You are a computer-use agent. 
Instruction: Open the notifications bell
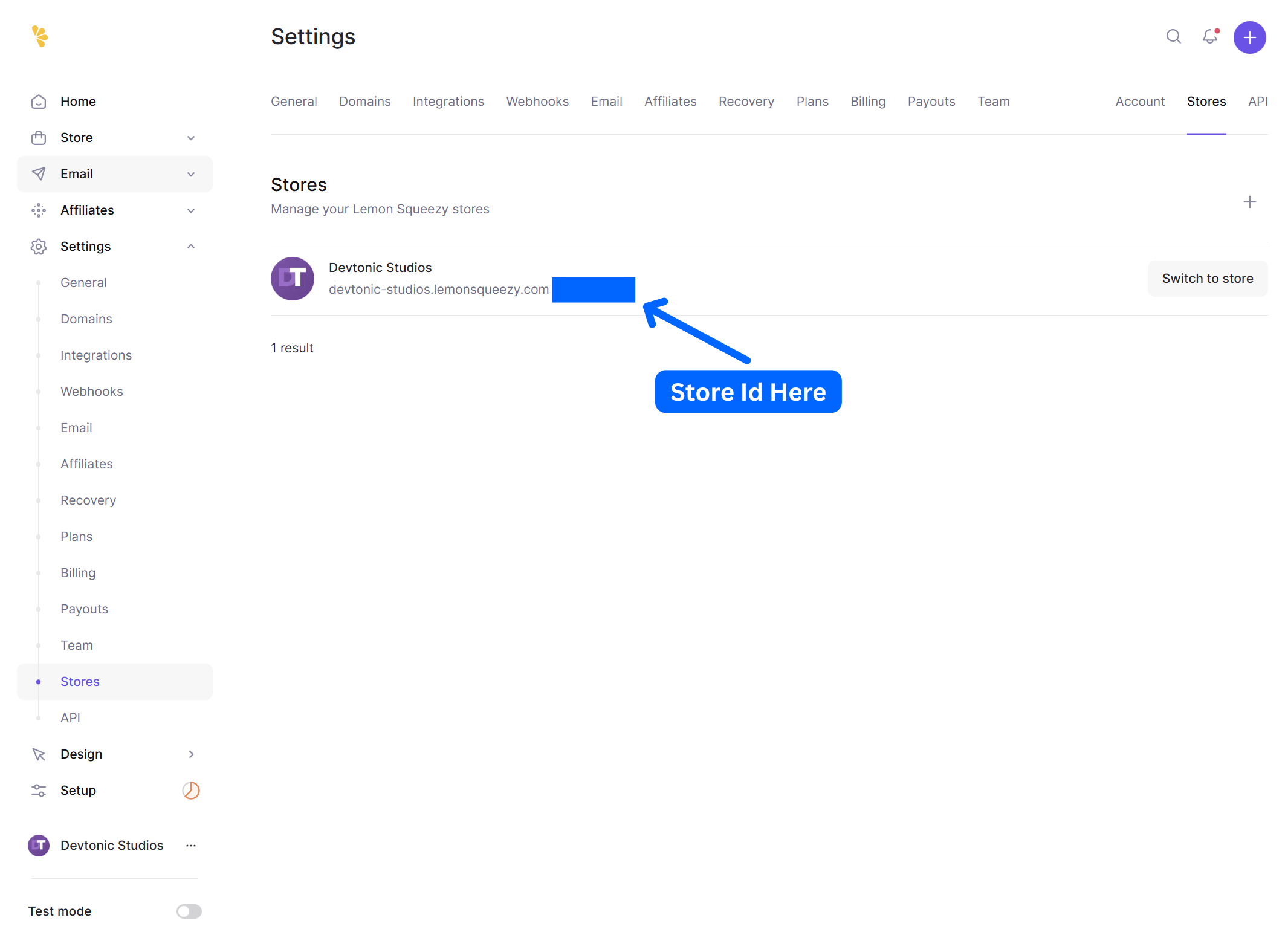pyautogui.click(x=1209, y=37)
